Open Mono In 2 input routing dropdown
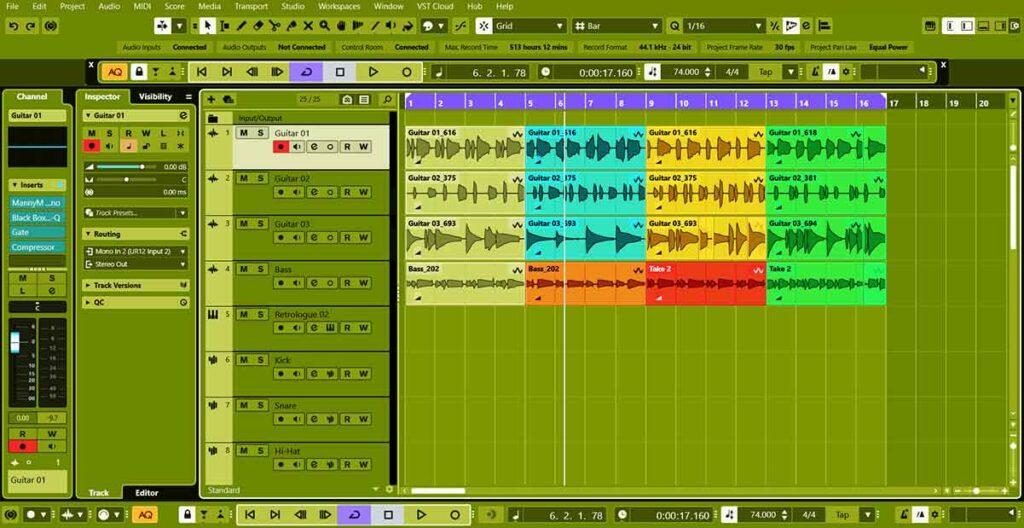Screen dimensions: 1024x528 tap(136, 251)
